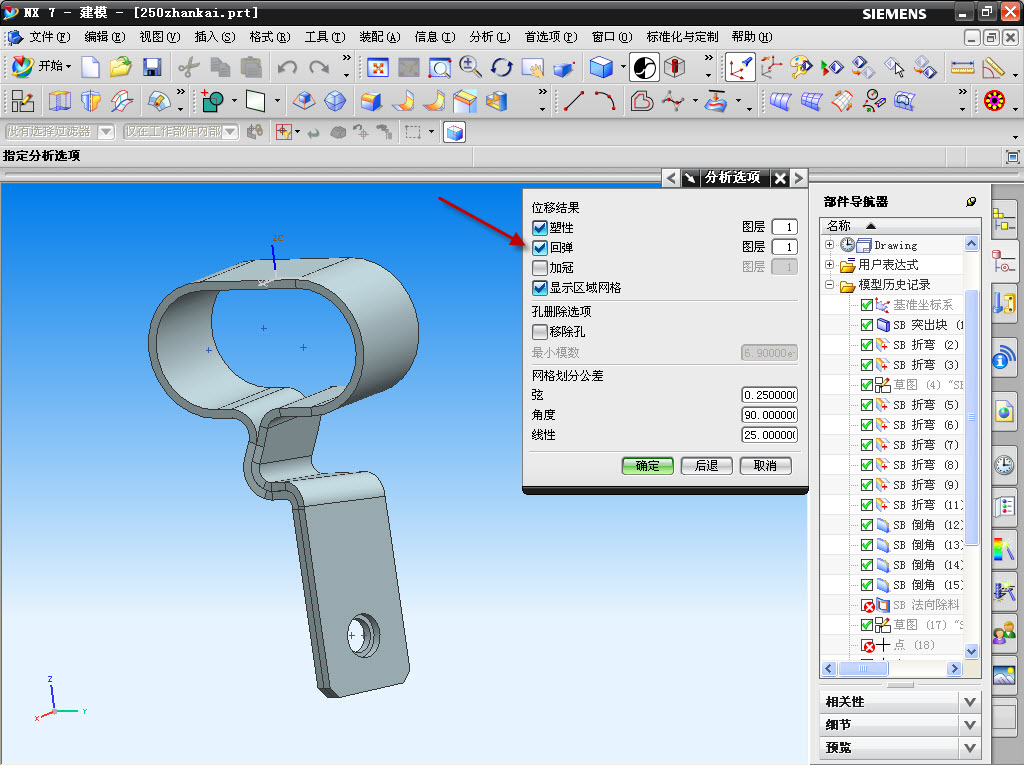This screenshot has height=766, width=1024.
Task: Open the assembly navigator sidebar icon
Action: pos(1004,220)
